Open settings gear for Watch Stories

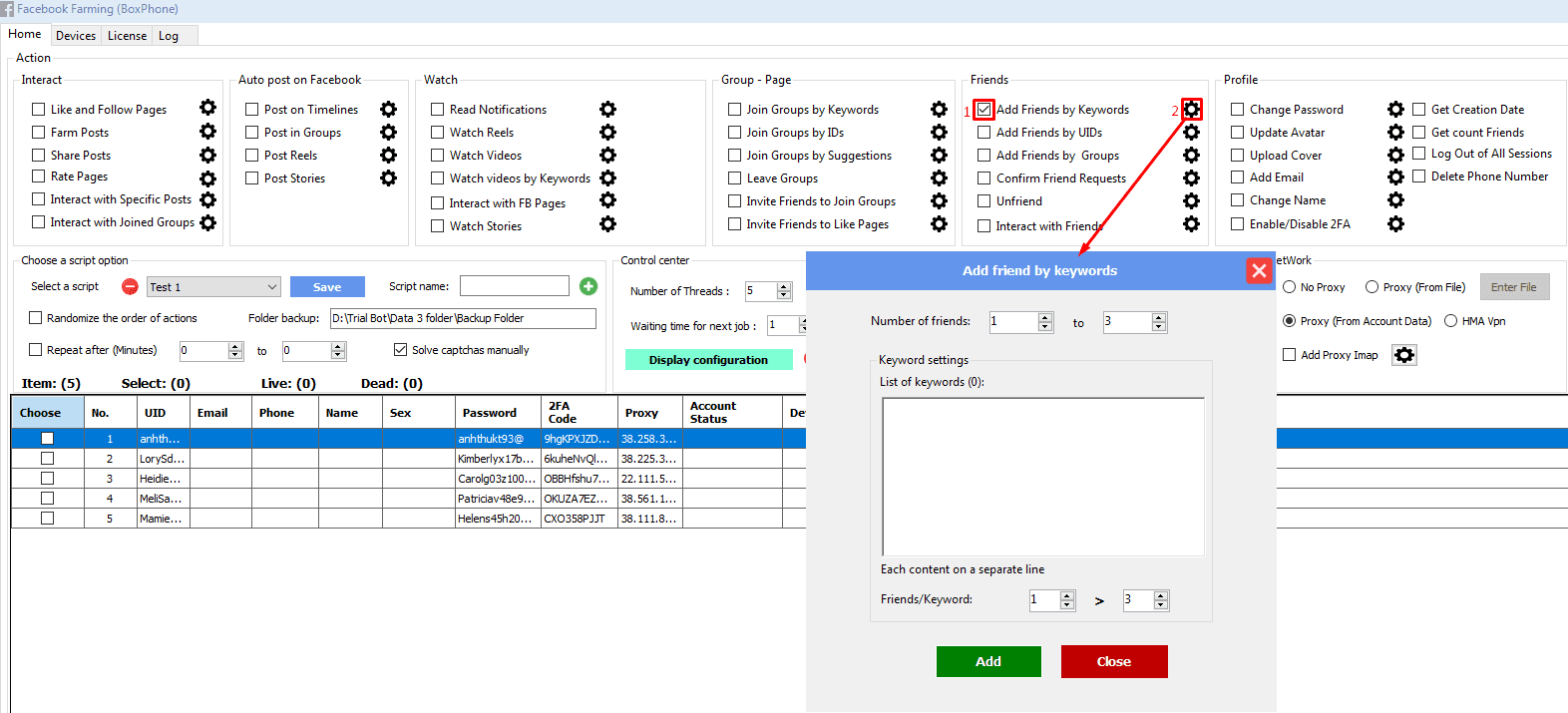tap(607, 223)
